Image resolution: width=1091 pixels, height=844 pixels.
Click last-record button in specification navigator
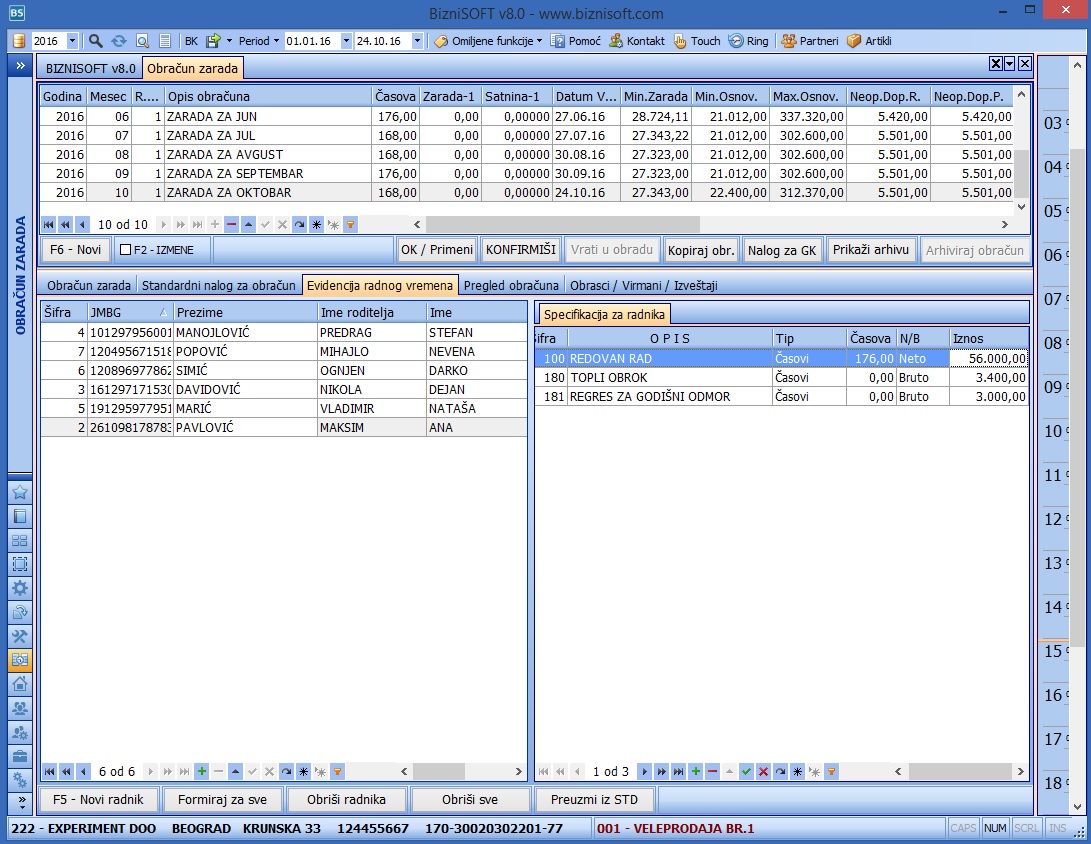(678, 771)
